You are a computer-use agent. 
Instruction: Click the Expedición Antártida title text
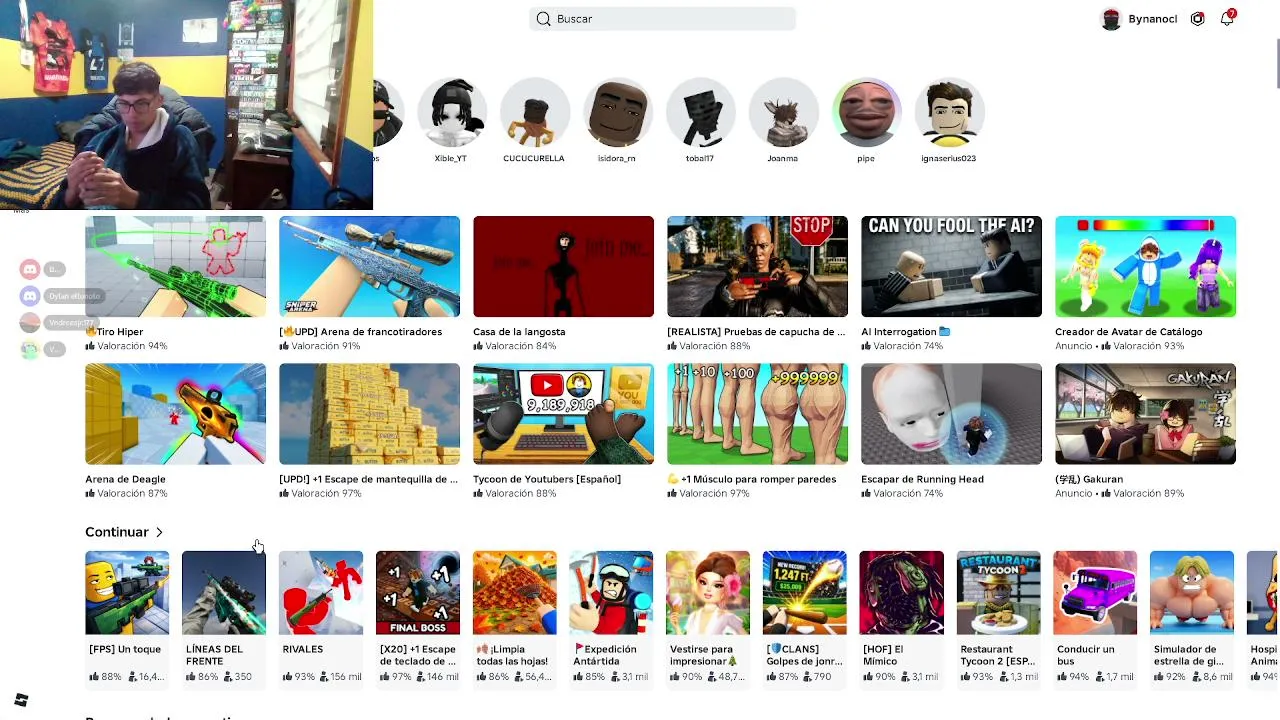[605, 655]
